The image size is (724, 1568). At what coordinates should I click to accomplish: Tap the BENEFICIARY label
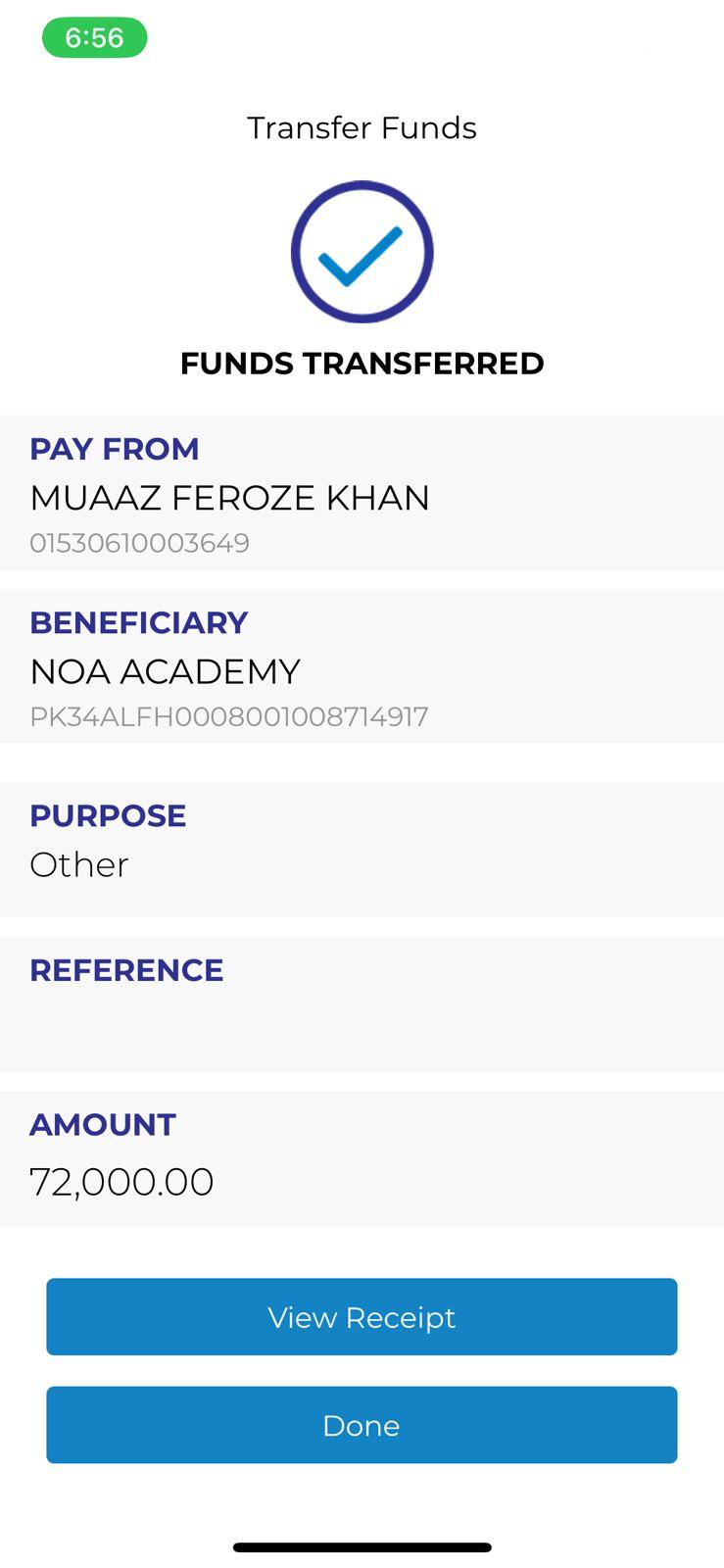click(x=139, y=622)
